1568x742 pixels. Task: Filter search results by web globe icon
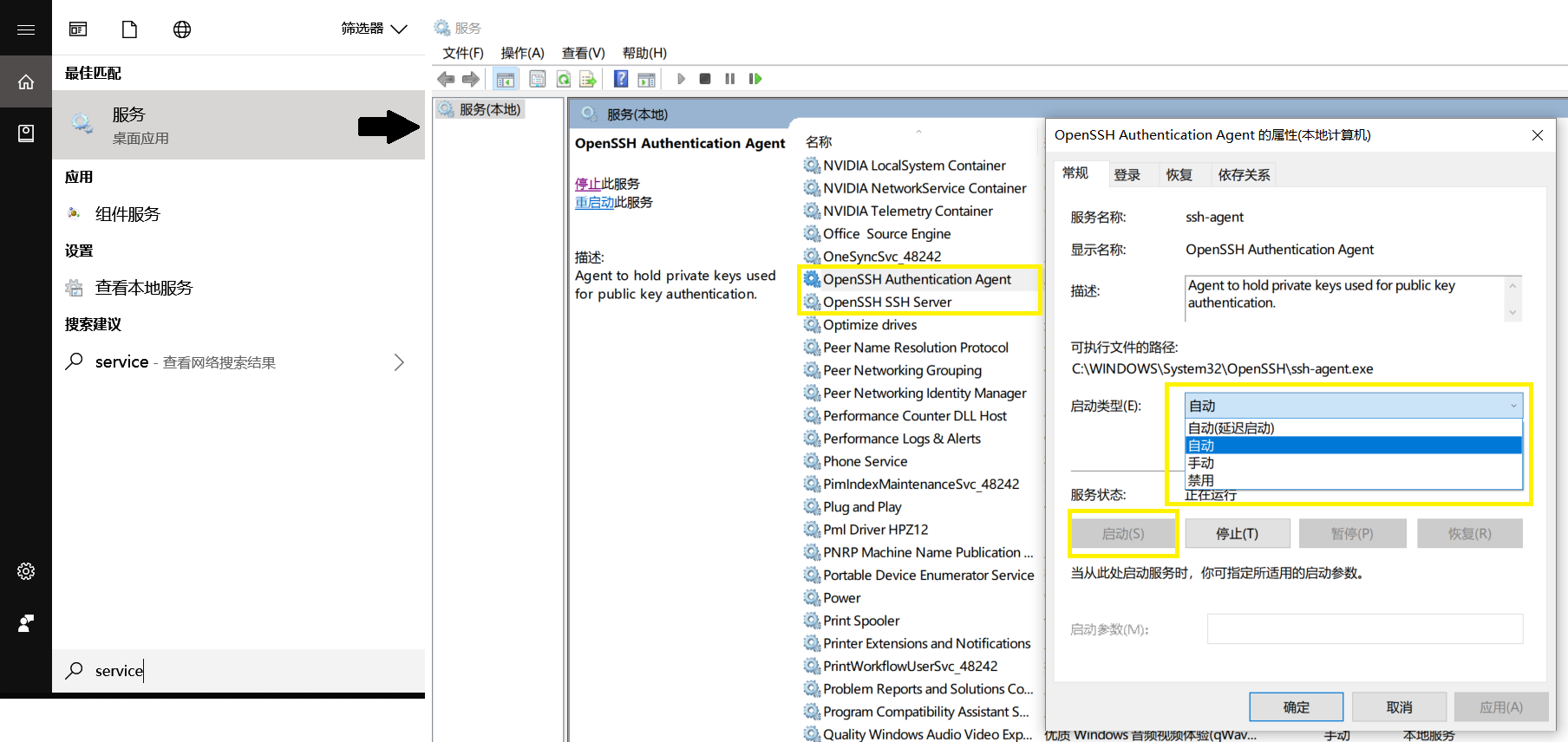tap(182, 29)
